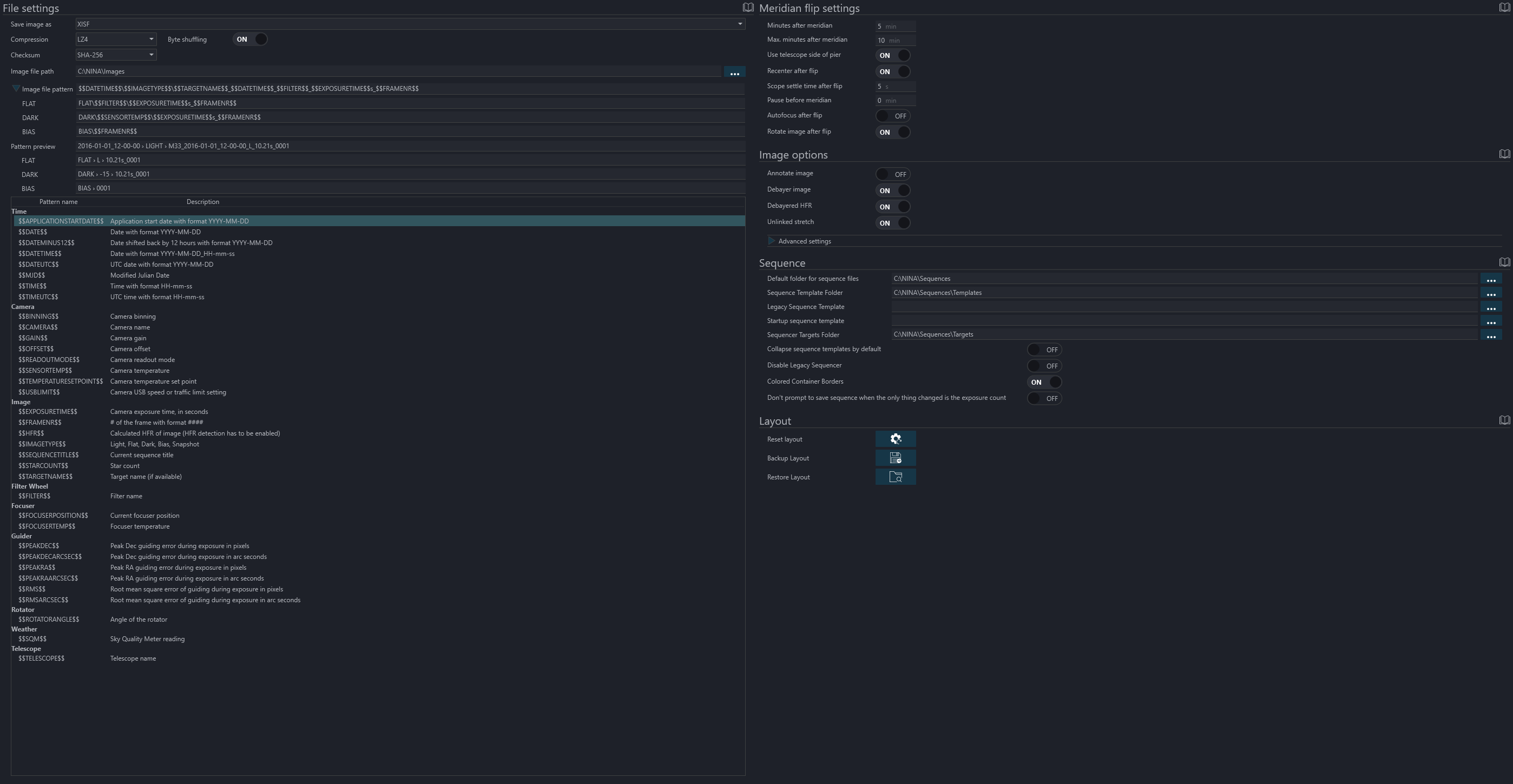Open File settings documentation book icon
This screenshot has width=1513, height=784.
tap(748, 8)
